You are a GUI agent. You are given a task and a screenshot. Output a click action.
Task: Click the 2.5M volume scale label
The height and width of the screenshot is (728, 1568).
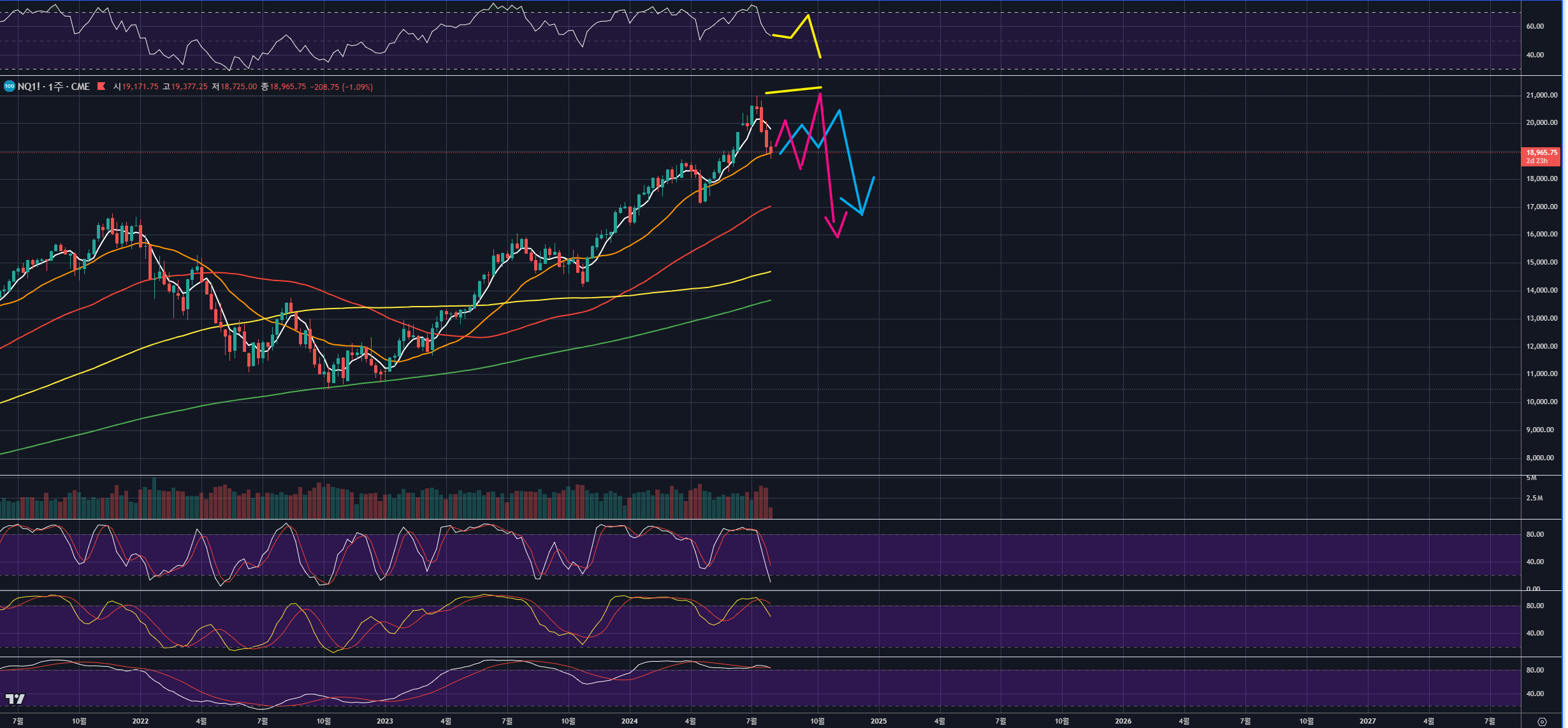tap(1534, 498)
